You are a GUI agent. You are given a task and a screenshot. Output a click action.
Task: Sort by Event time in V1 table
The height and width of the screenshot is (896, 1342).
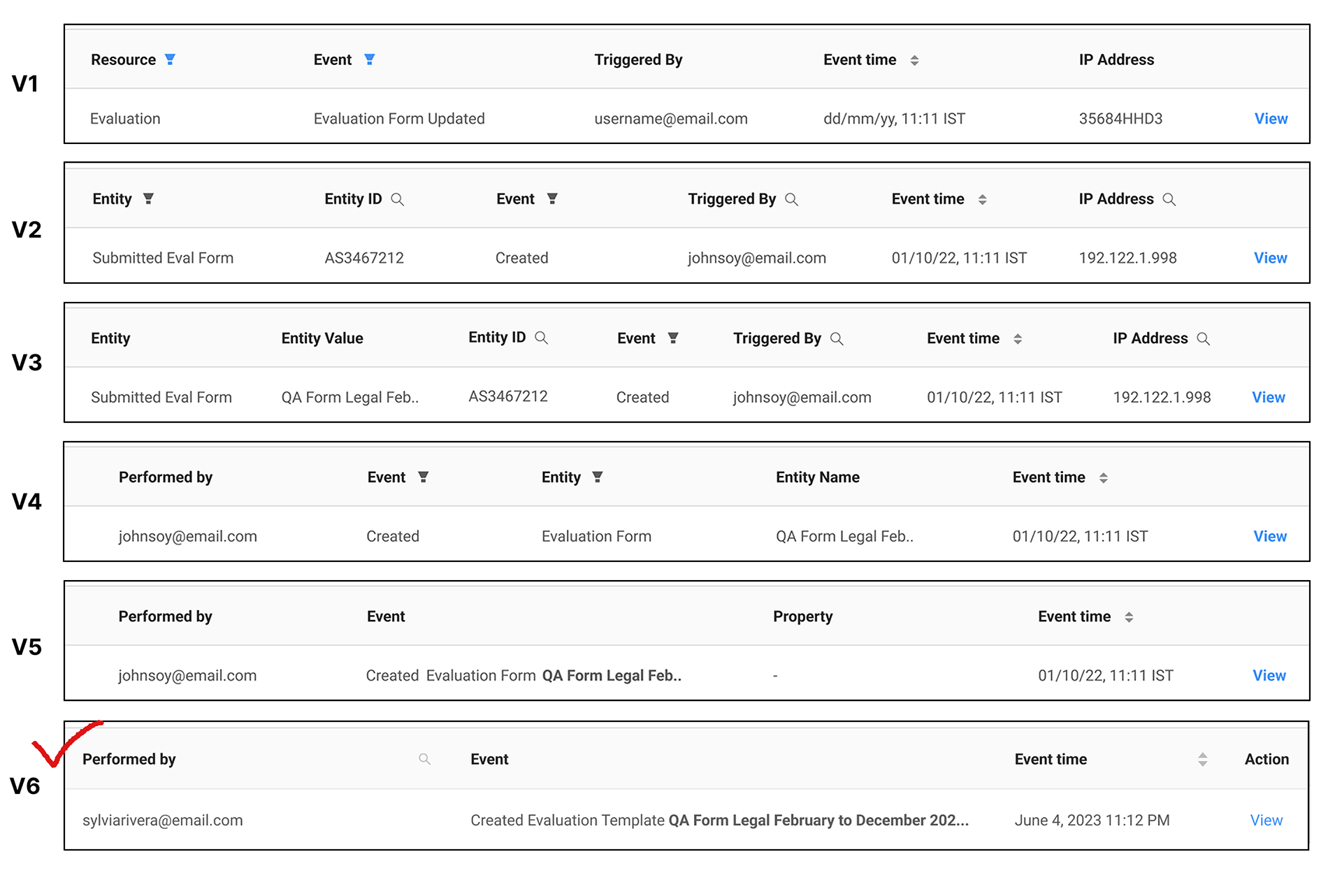click(x=914, y=60)
